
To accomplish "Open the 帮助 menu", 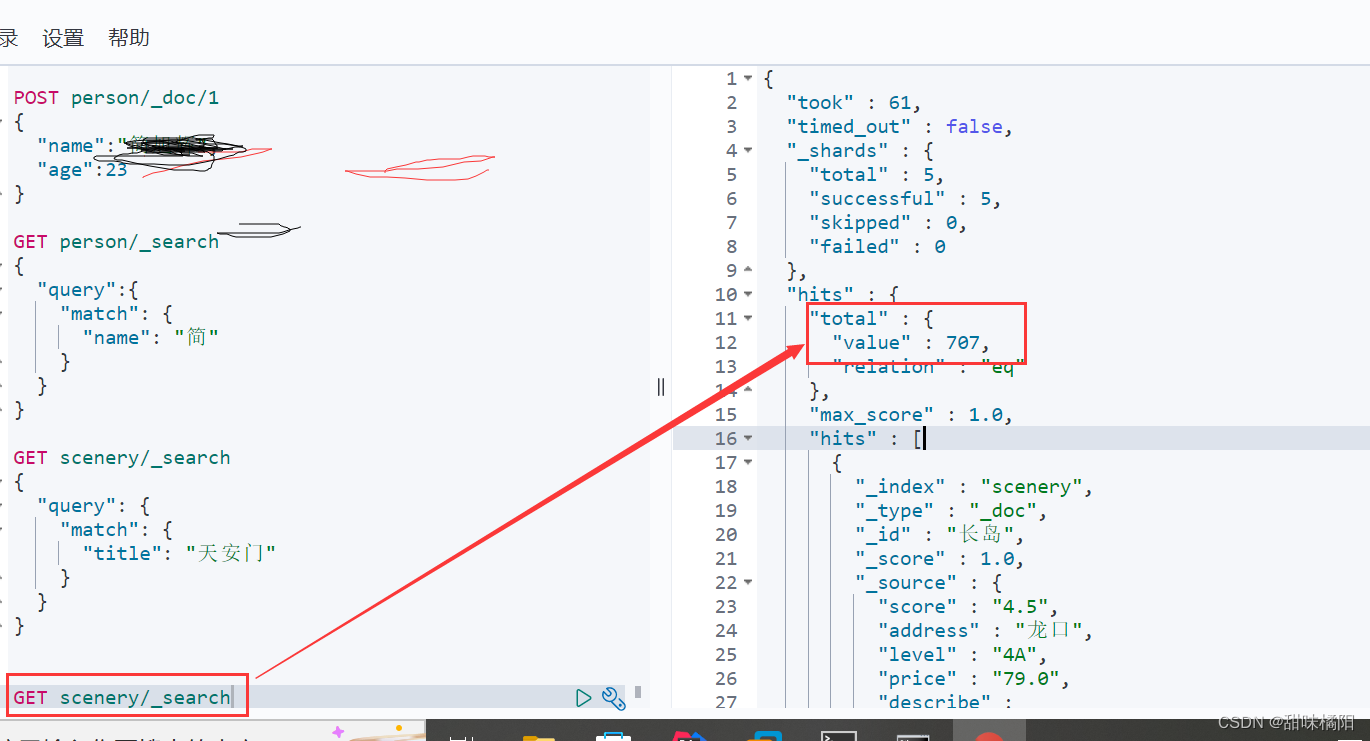I will (x=129, y=38).
